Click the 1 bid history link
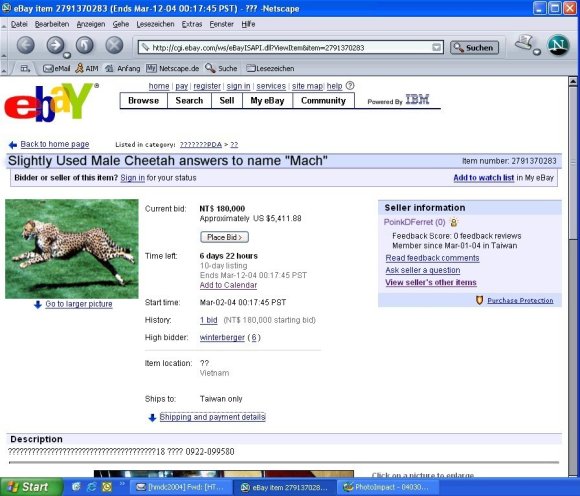 209,320
